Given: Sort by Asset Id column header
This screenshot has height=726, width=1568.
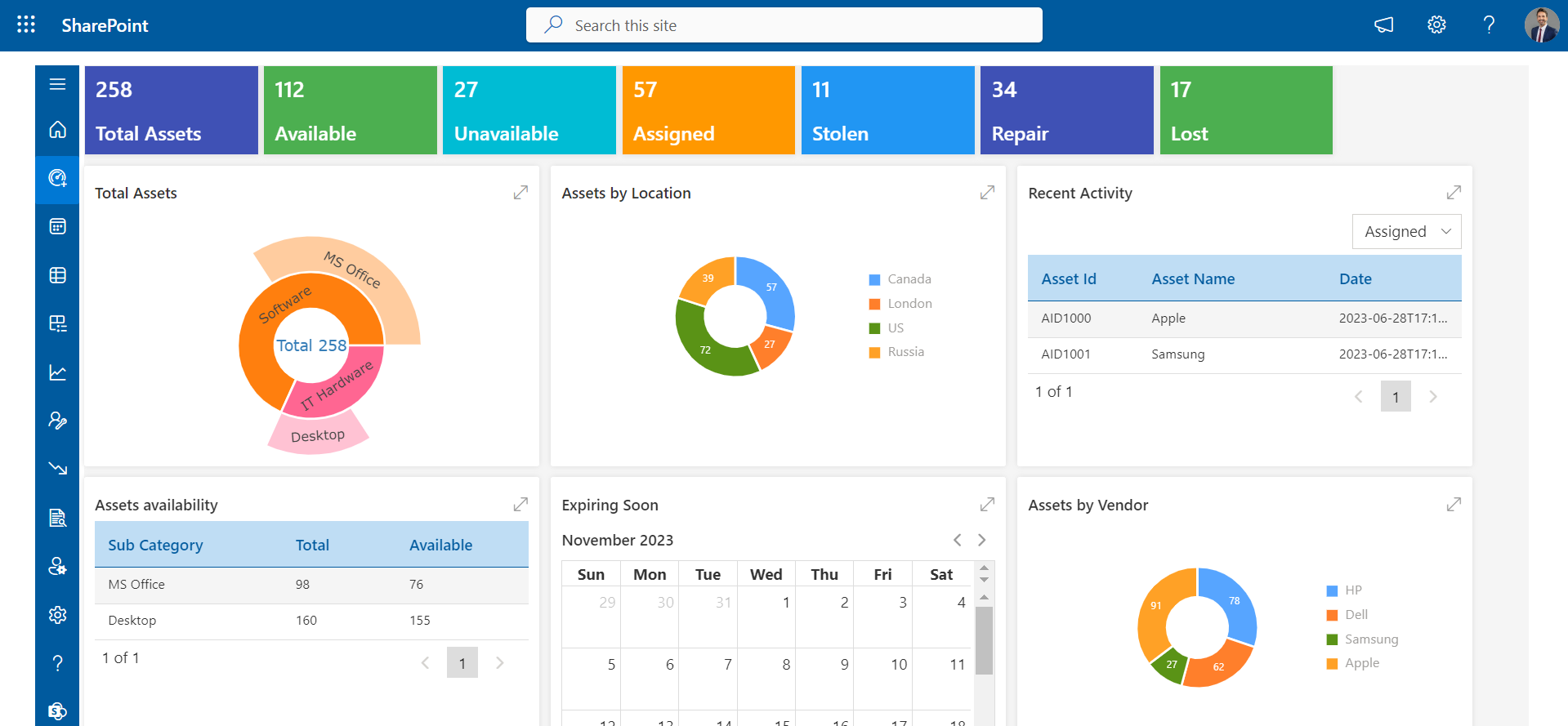Looking at the screenshot, I should point(1069,279).
